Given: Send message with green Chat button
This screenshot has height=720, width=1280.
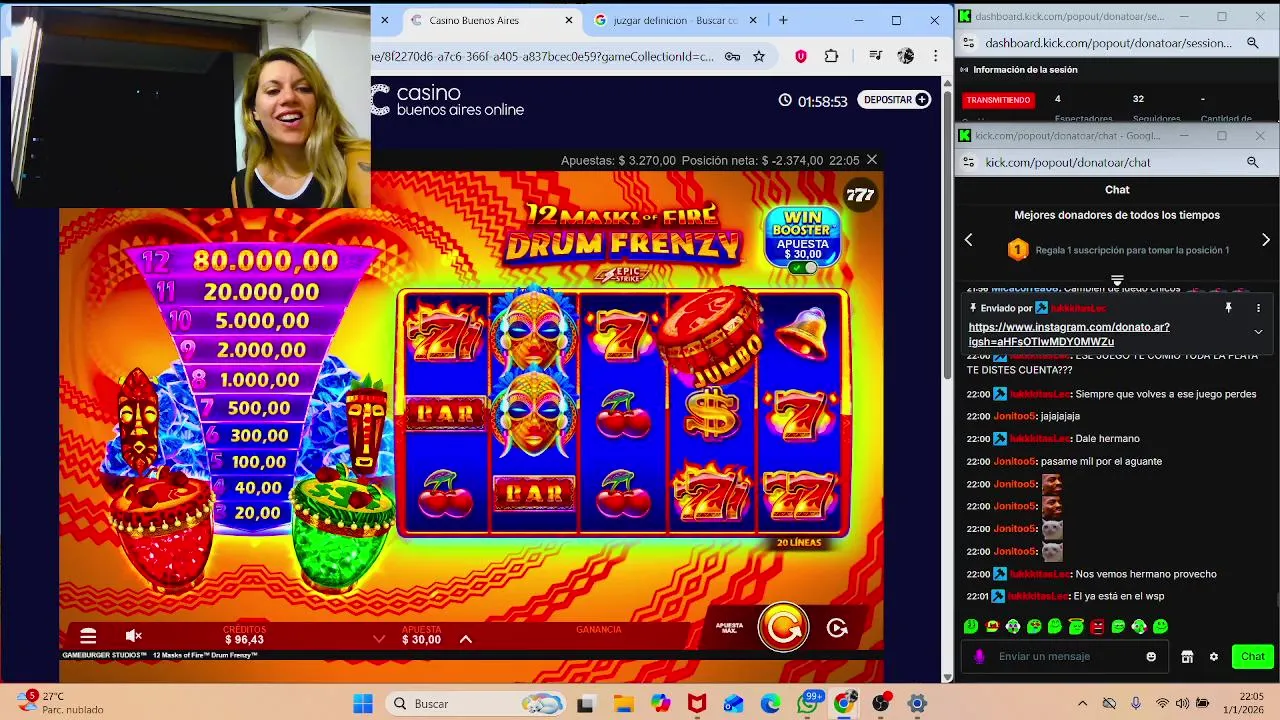Looking at the screenshot, I should click(x=1252, y=656).
